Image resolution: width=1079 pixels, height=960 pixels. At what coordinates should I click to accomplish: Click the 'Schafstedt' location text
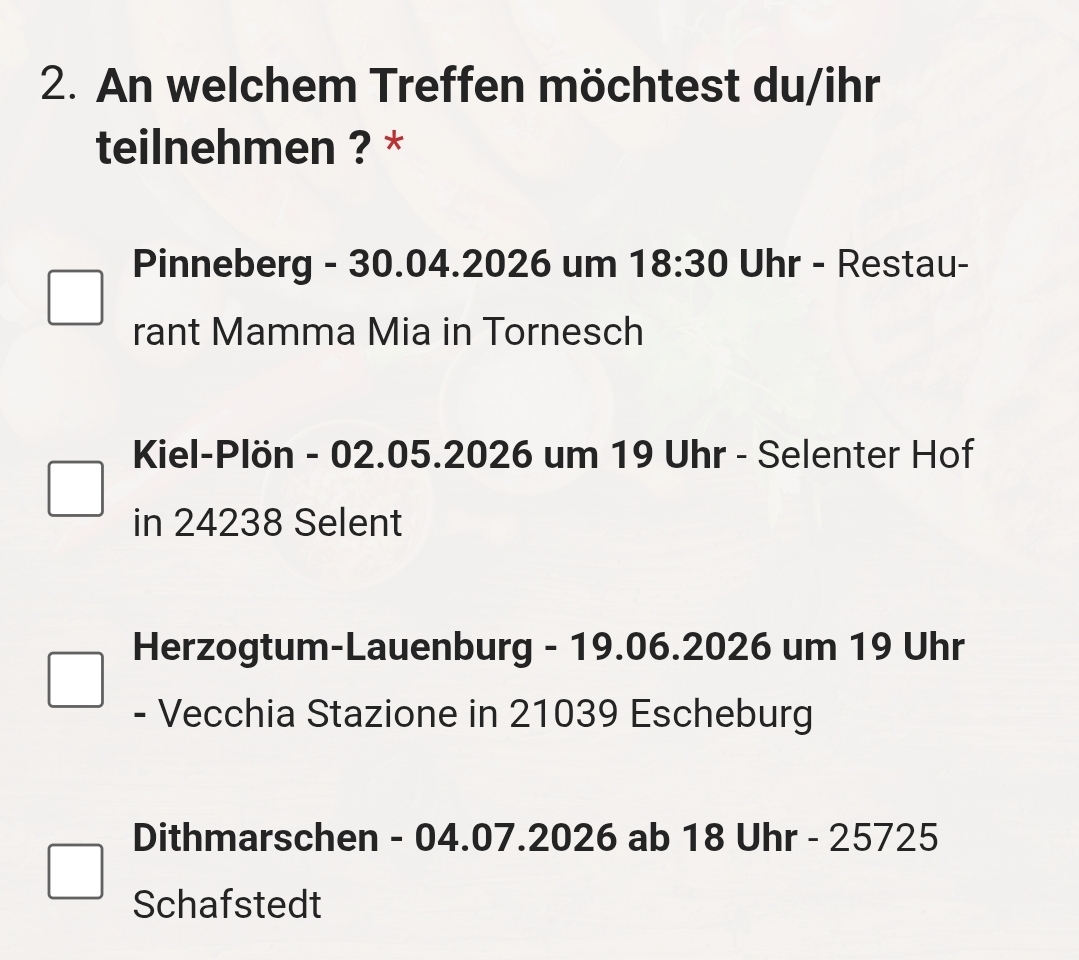[227, 905]
